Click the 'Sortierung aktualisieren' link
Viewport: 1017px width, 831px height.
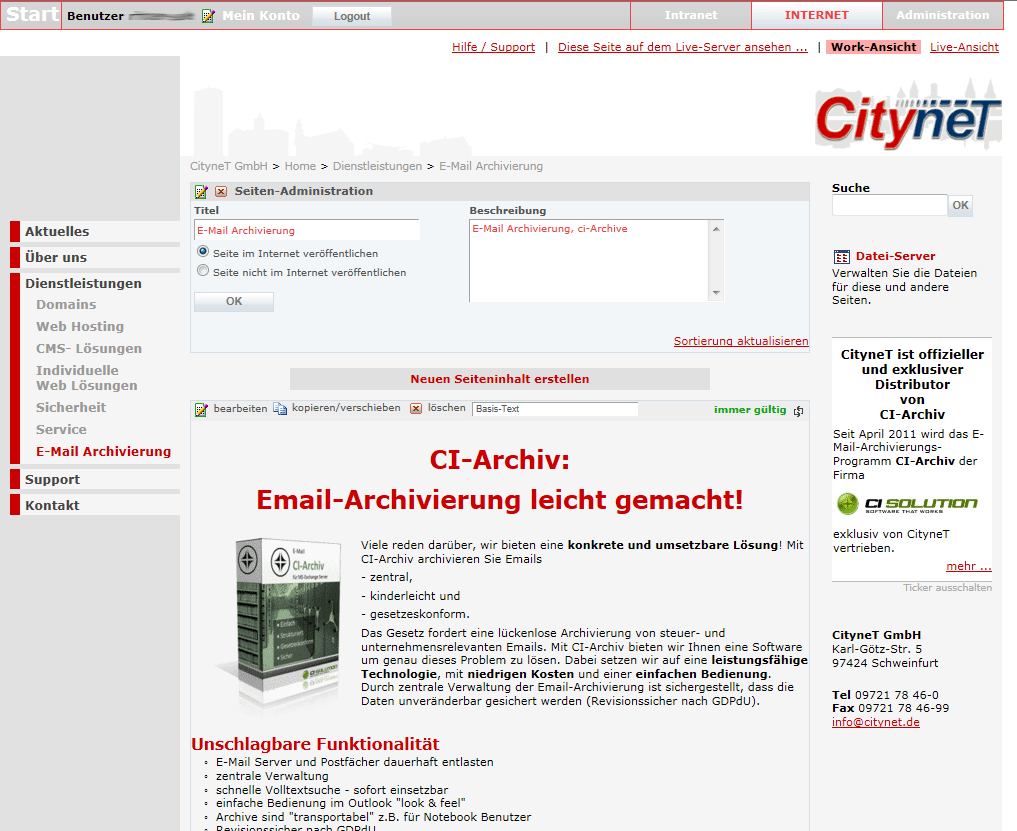click(x=741, y=341)
